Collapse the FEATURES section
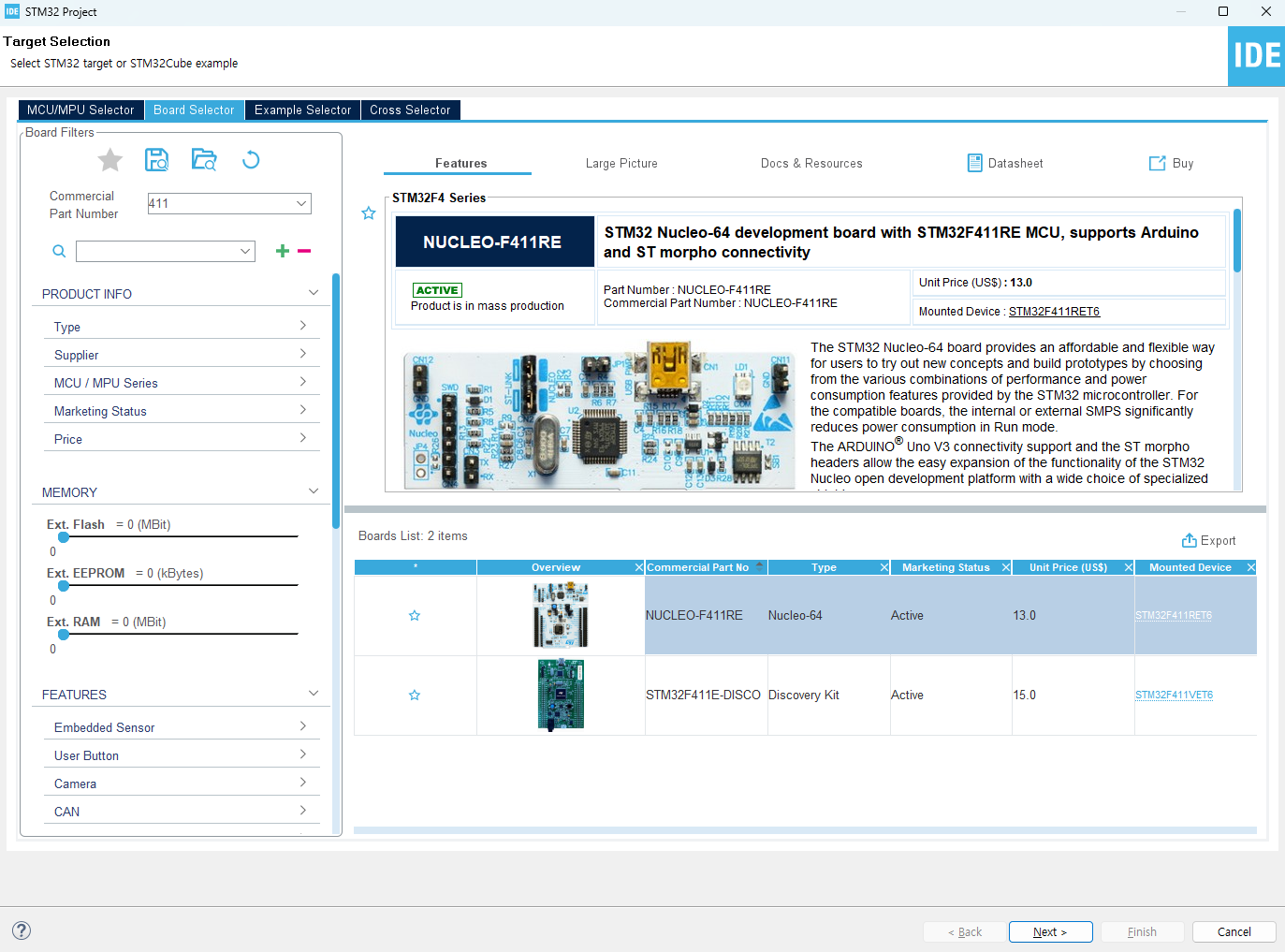This screenshot has height=952, width=1285. (314, 694)
